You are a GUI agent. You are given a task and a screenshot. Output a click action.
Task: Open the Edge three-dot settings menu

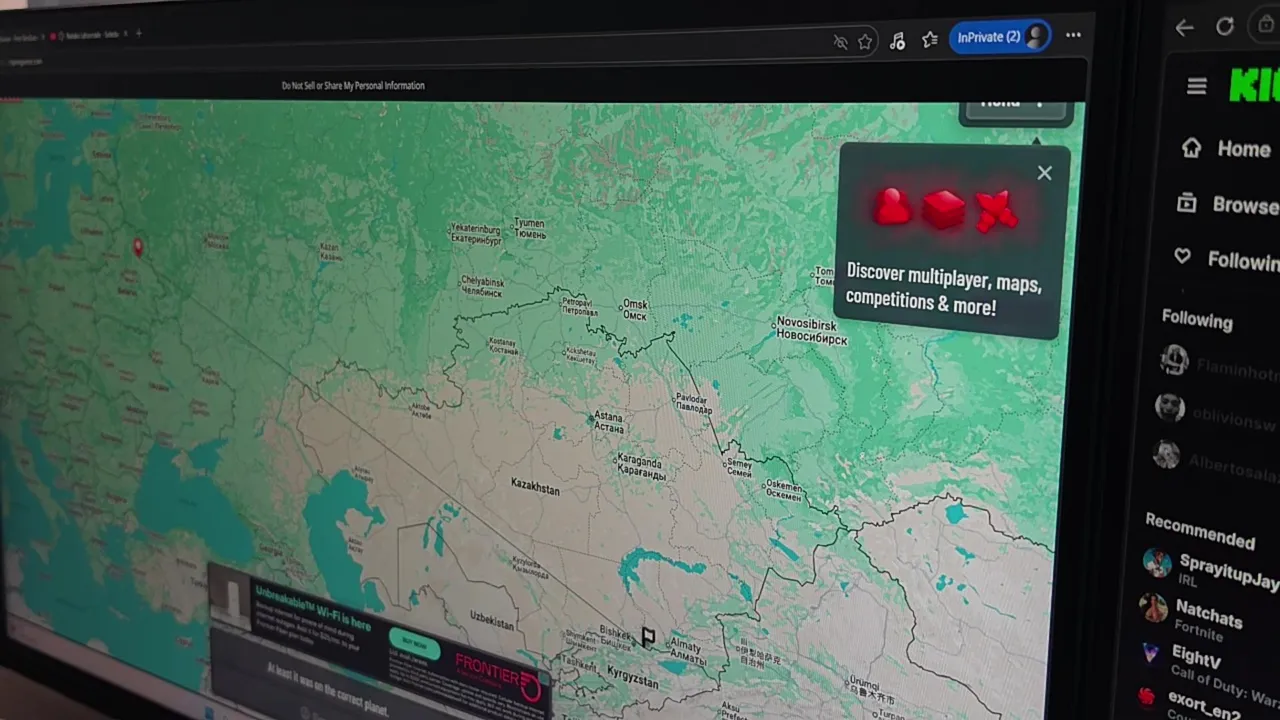pyautogui.click(x=1073, y=35)
